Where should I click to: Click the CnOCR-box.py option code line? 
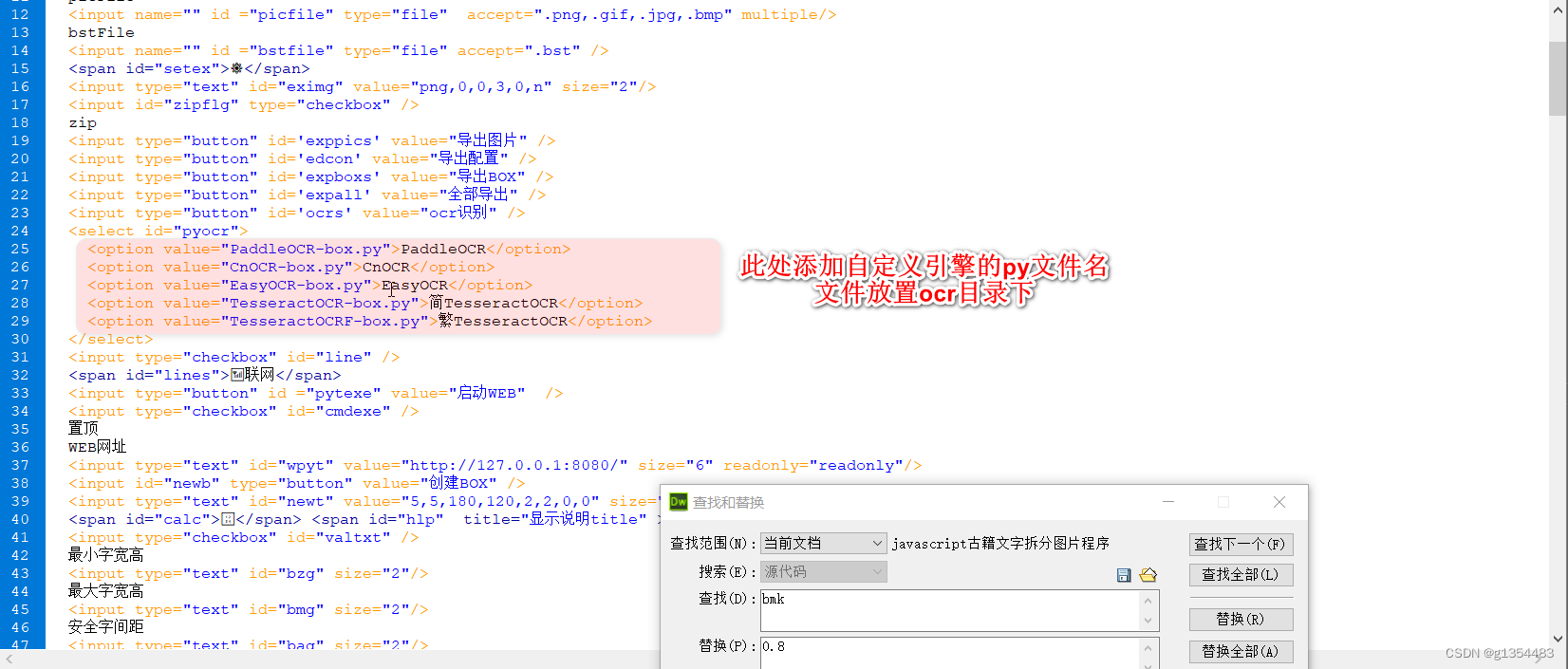291,267
